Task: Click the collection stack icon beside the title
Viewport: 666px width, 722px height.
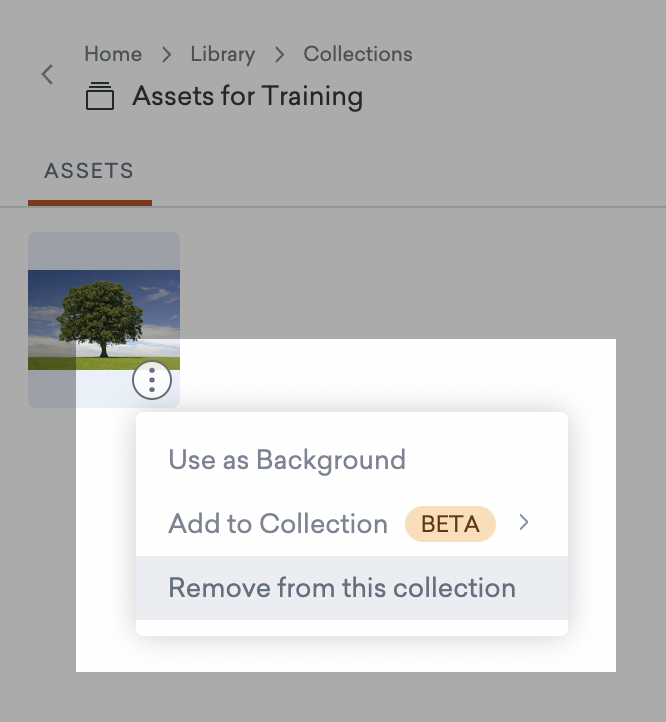Action: coord(100,97)
